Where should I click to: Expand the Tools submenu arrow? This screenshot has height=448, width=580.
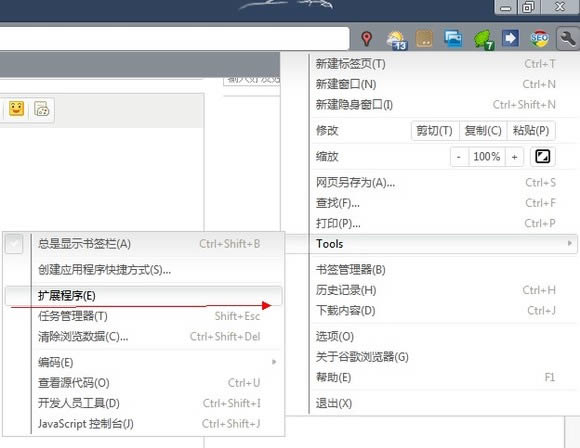pos(570,243)
